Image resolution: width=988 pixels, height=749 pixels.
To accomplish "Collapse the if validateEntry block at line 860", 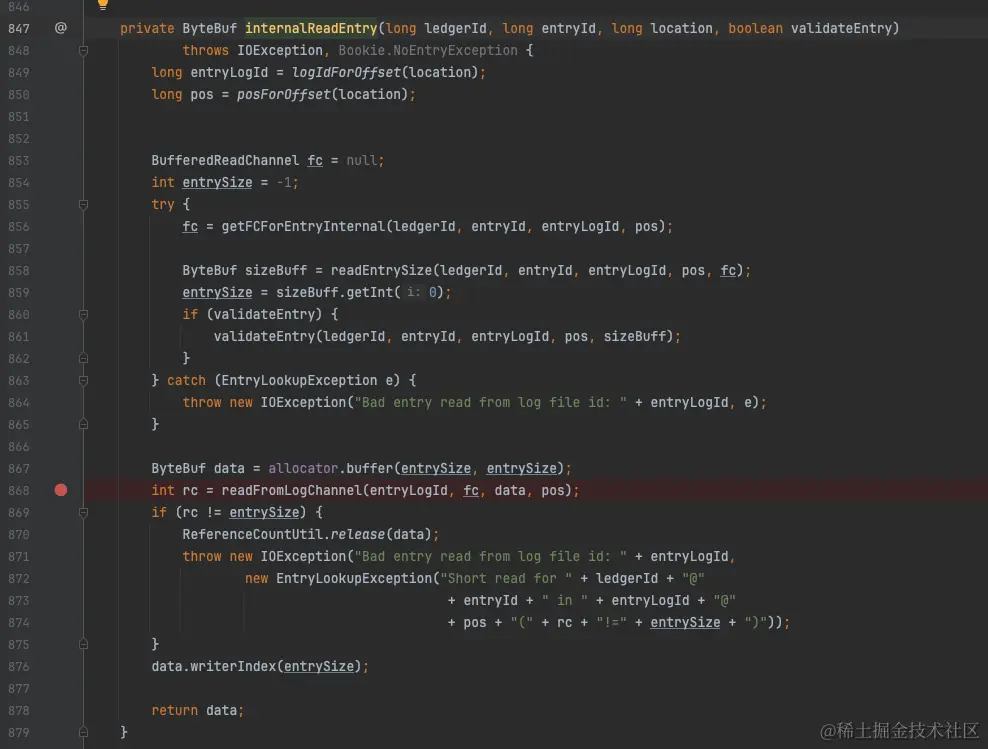I will click(83, 314).
